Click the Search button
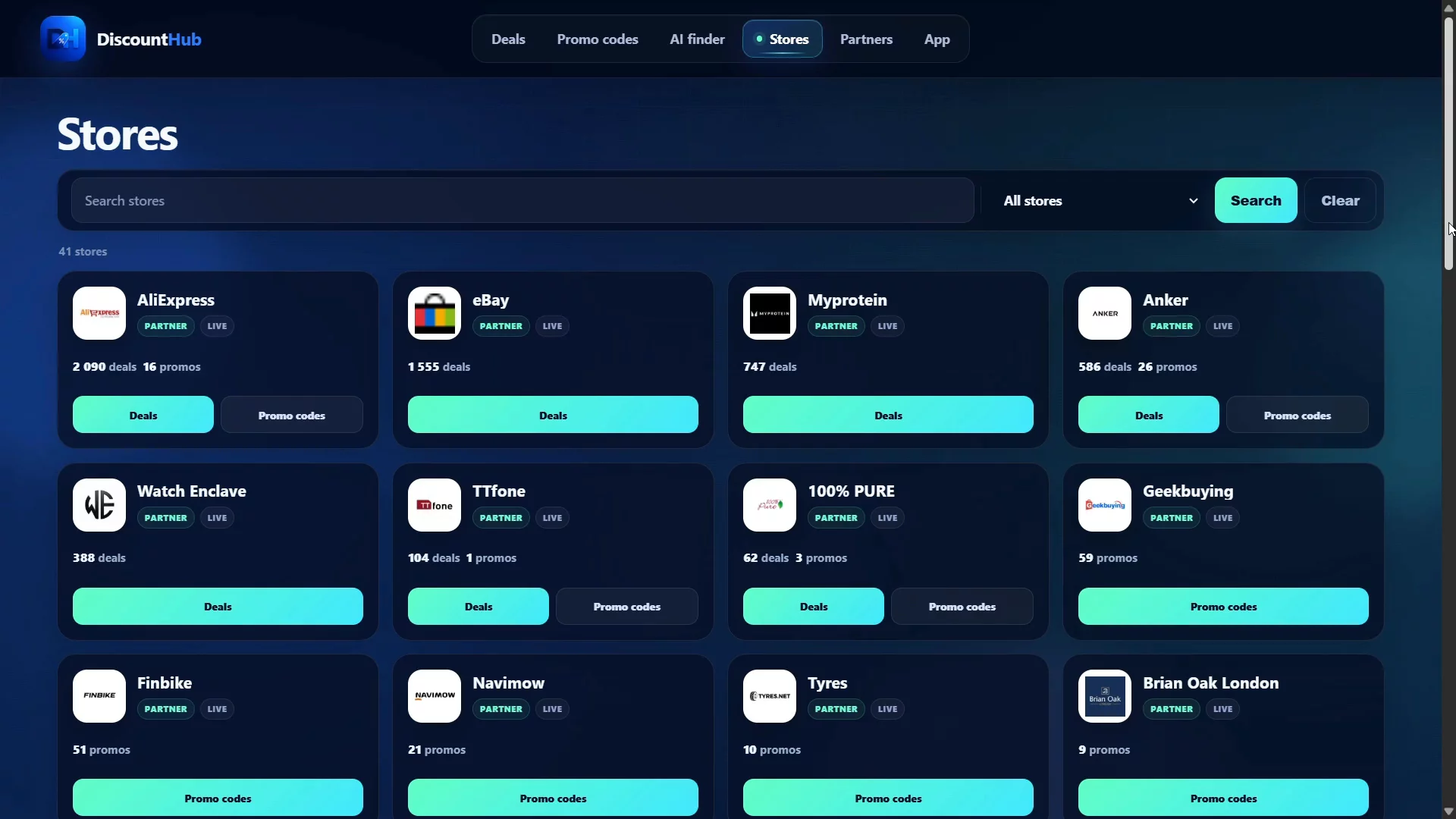Screen dimensions: 1456x819 tap(1256, 201)
